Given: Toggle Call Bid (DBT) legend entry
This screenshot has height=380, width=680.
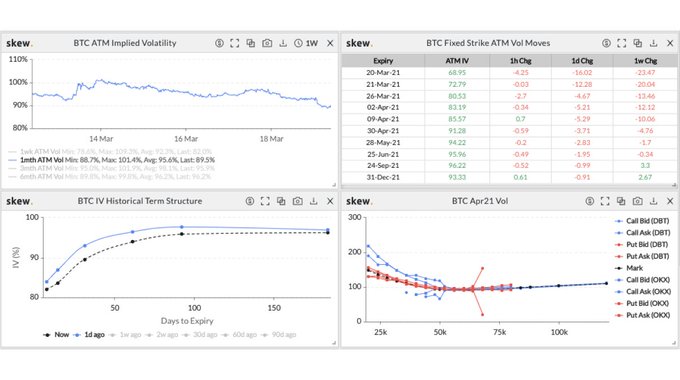Looking at the screenshot, I should (642, 221).
